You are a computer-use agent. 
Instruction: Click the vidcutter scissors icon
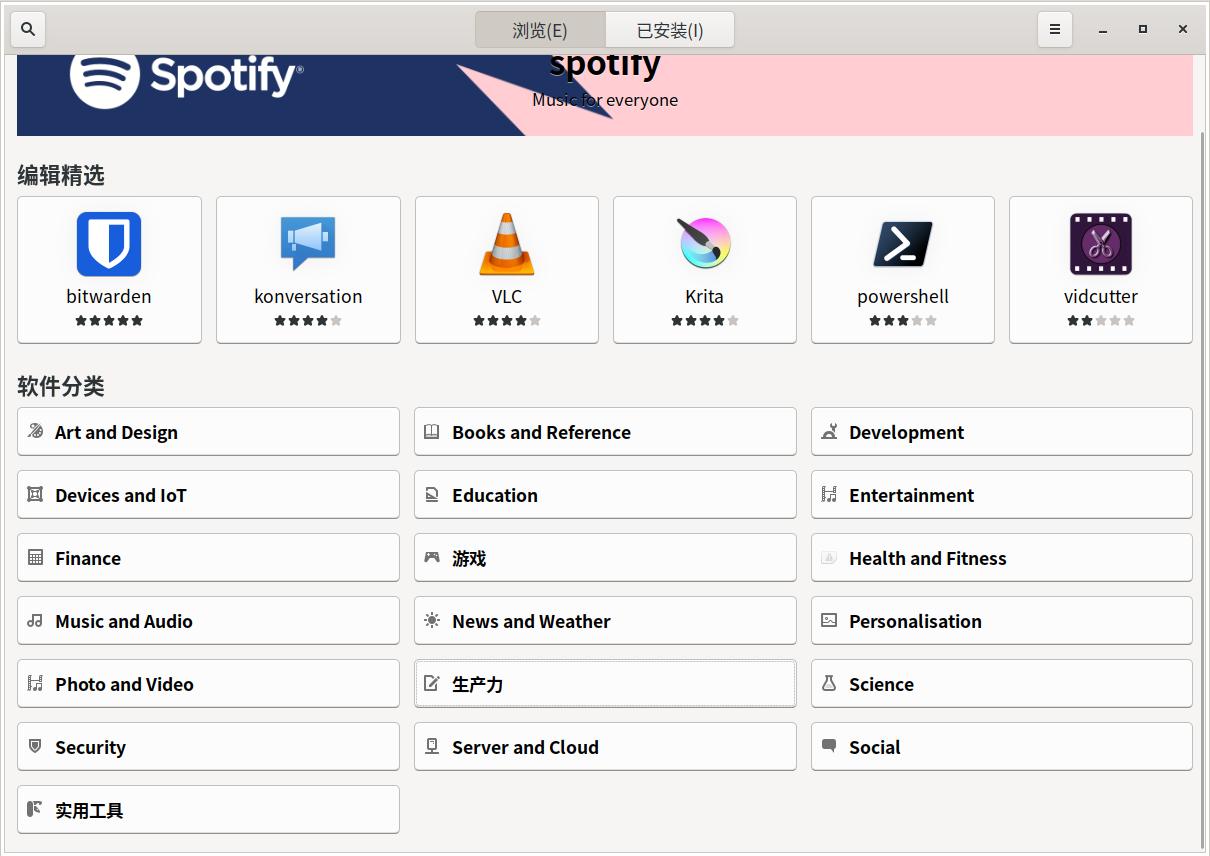coord(1101,244)
